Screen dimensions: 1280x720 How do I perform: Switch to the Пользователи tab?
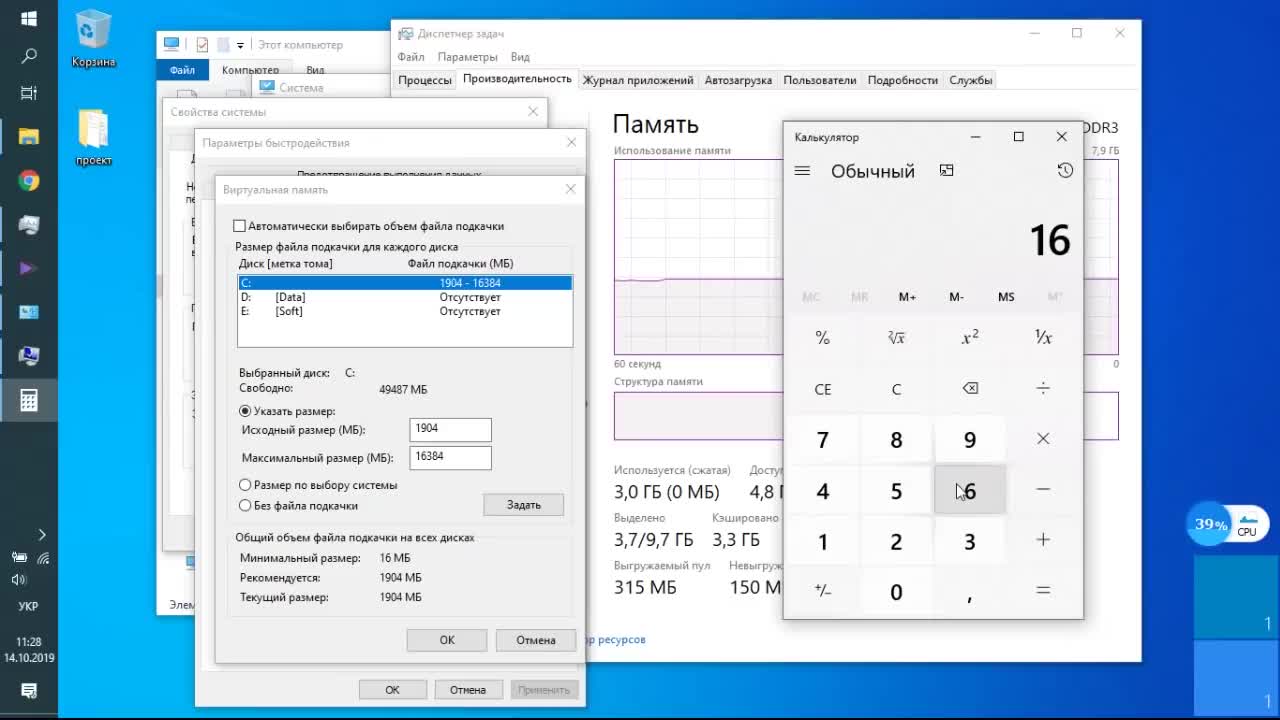(820, 80)
